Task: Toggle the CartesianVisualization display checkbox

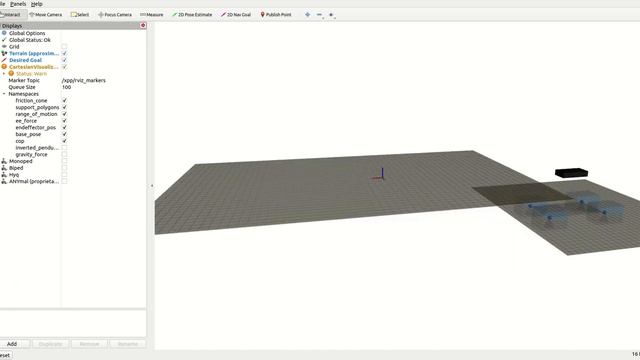Action: [x=64, y=67]
